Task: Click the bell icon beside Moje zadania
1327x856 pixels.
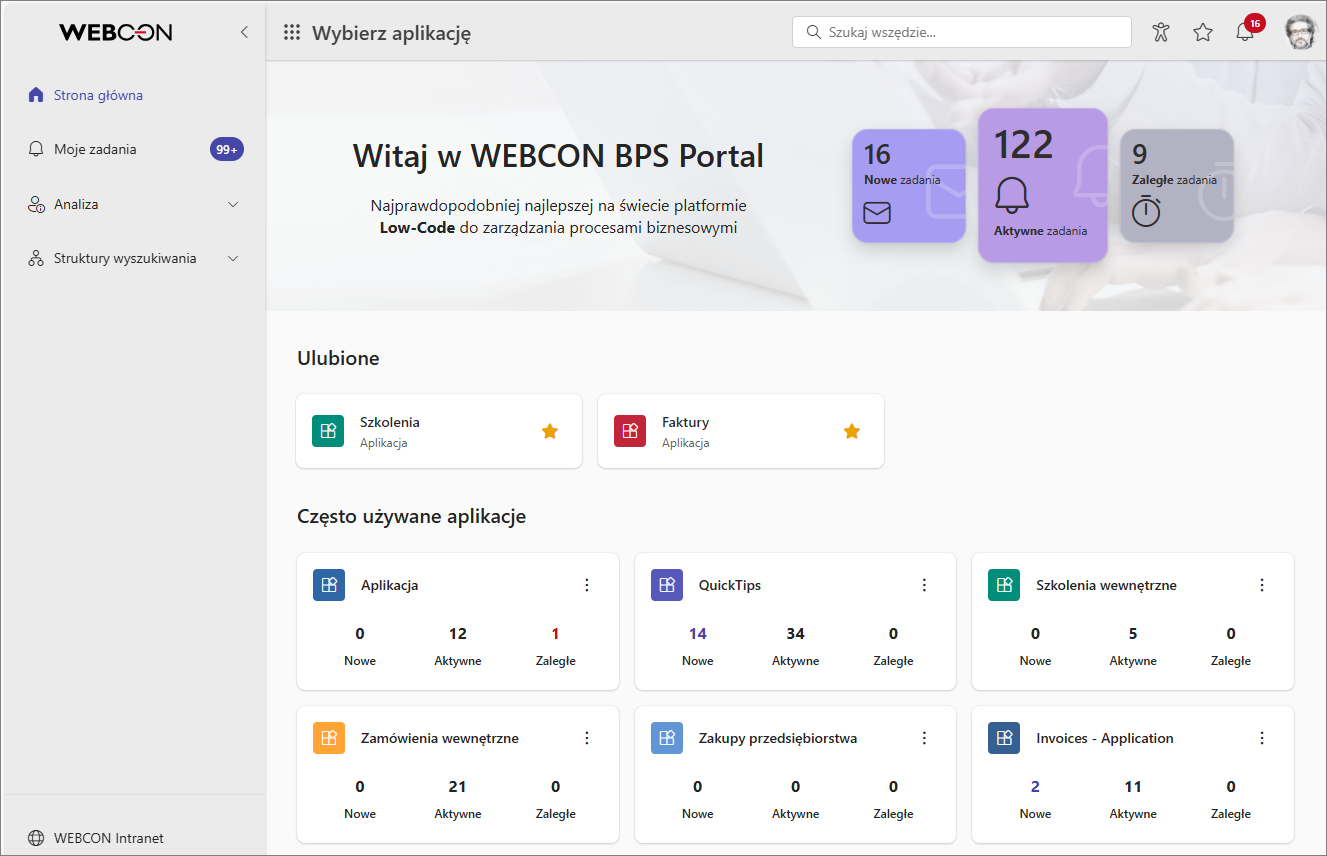Action: [x=36, y=149]
